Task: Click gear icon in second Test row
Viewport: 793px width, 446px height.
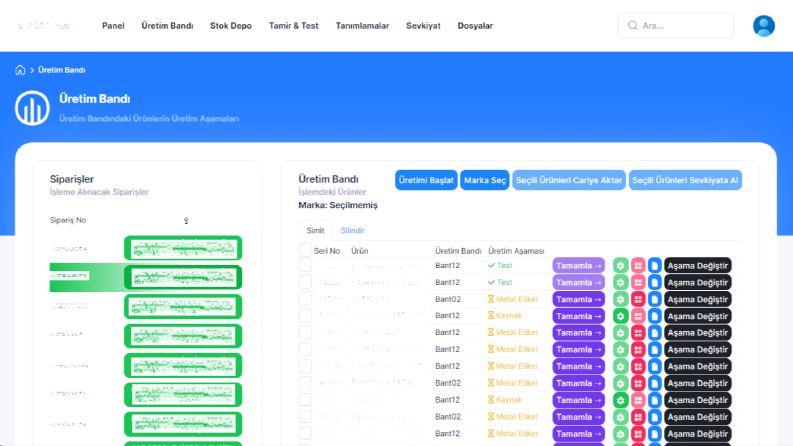Action: click(x=621, y=282)
